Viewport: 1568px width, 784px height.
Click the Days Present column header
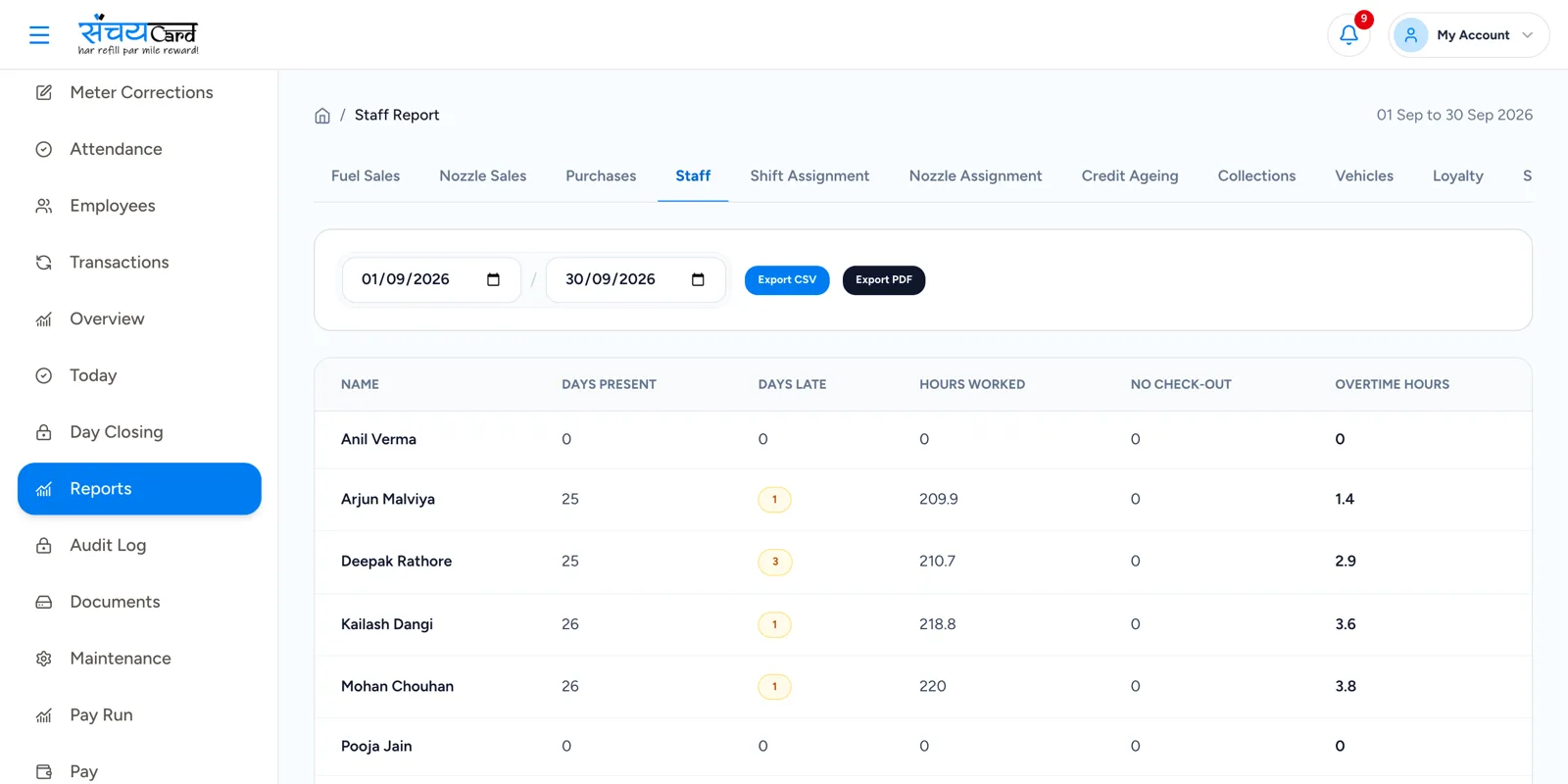(x=609, y=385)
